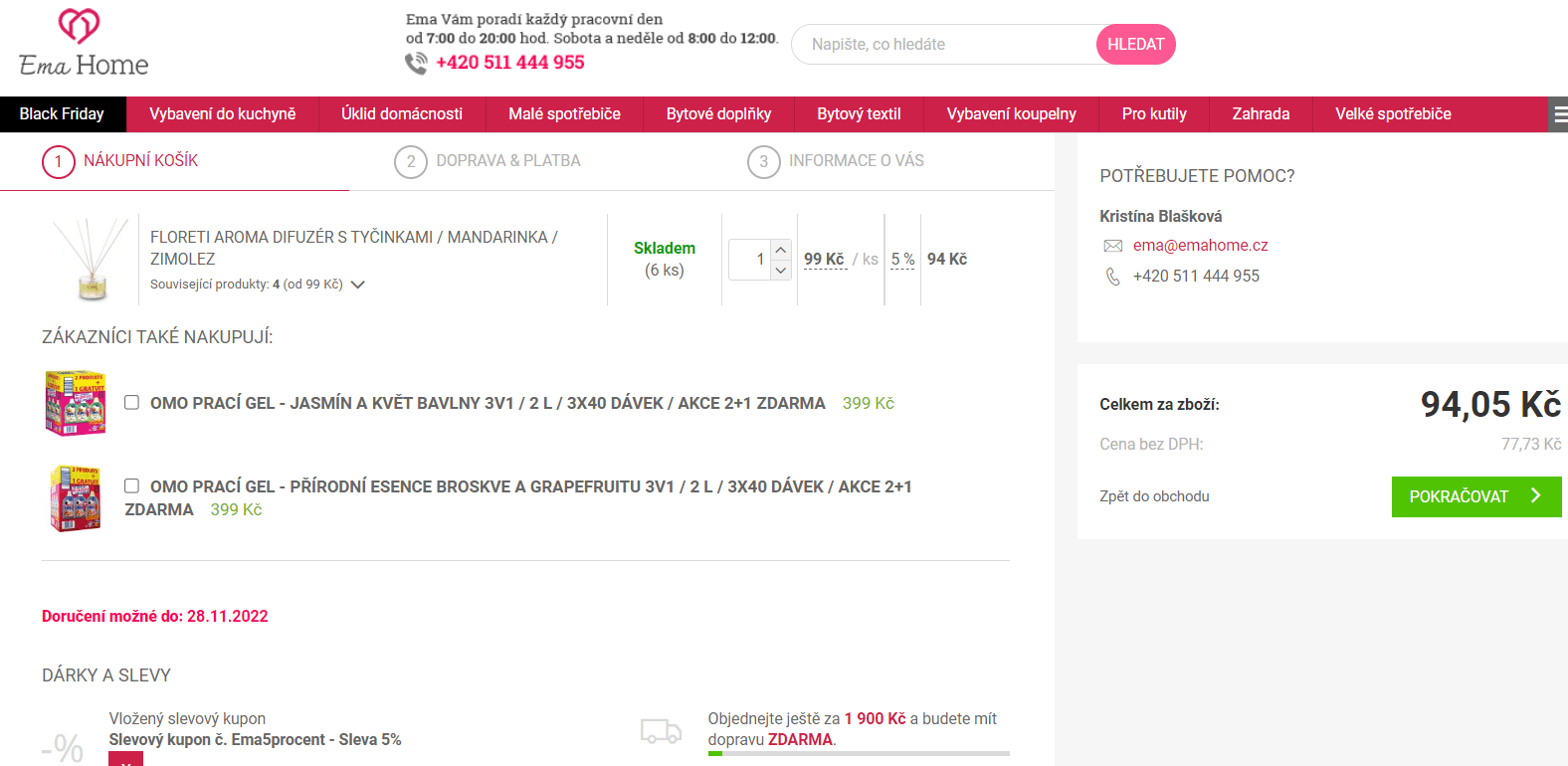Open Bytový textil category
The width and height of the screenshot is (1568, 766).
(x=859, y=114)
